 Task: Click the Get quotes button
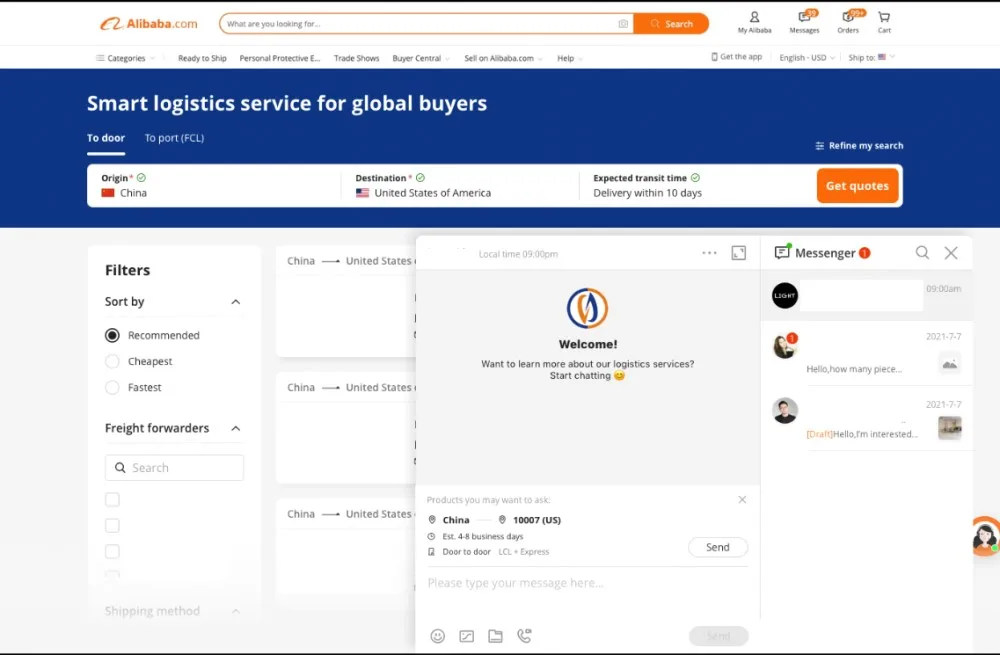point(857,186)
